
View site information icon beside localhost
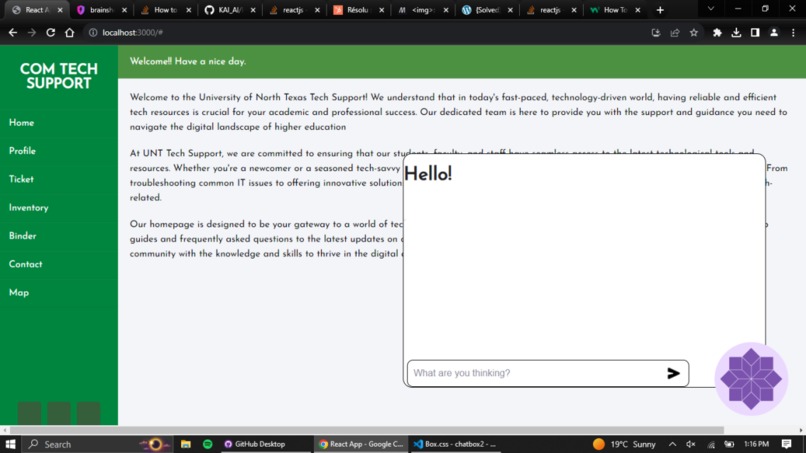(x=93, y=32)
